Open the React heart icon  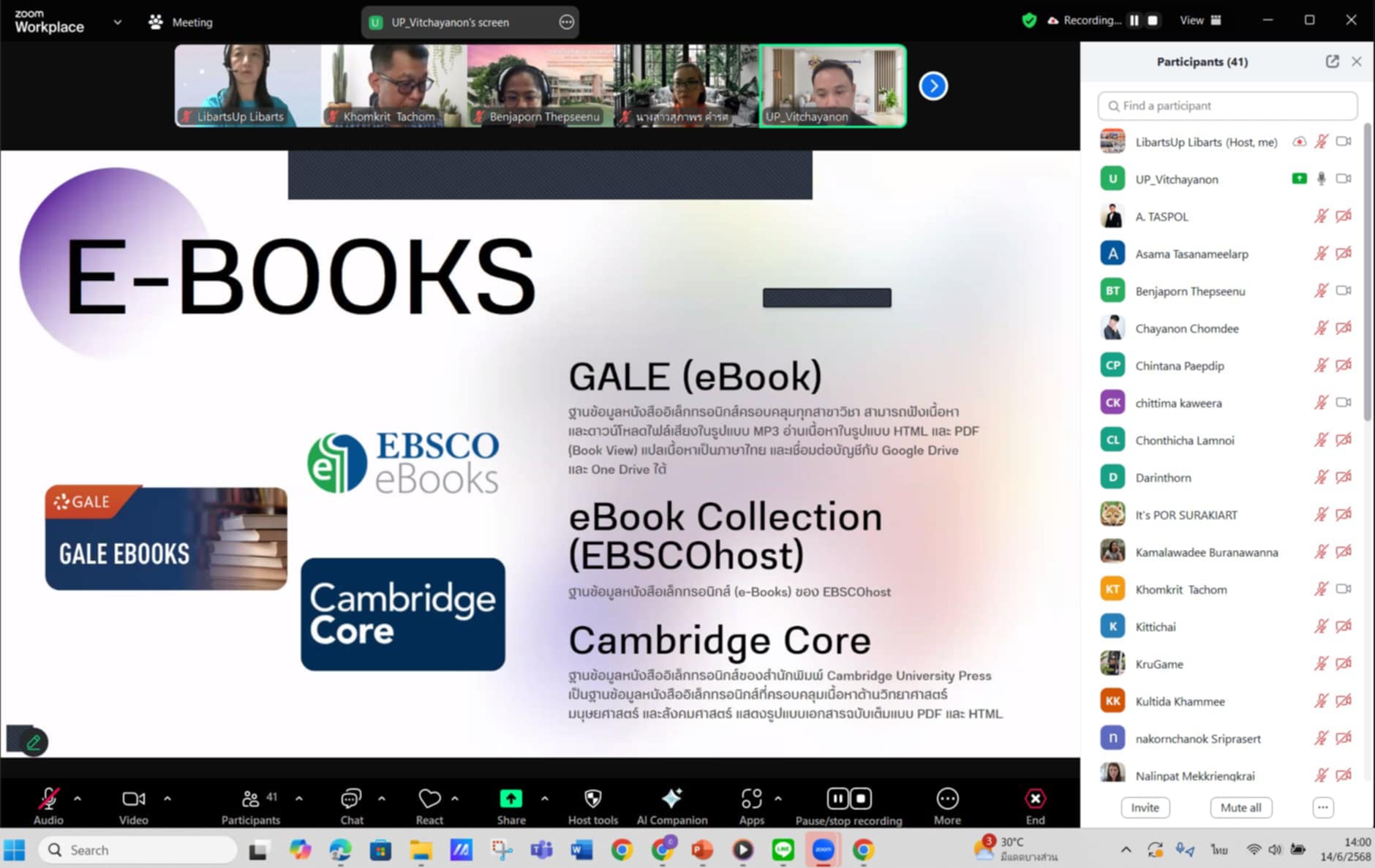[x=429, y=799]
